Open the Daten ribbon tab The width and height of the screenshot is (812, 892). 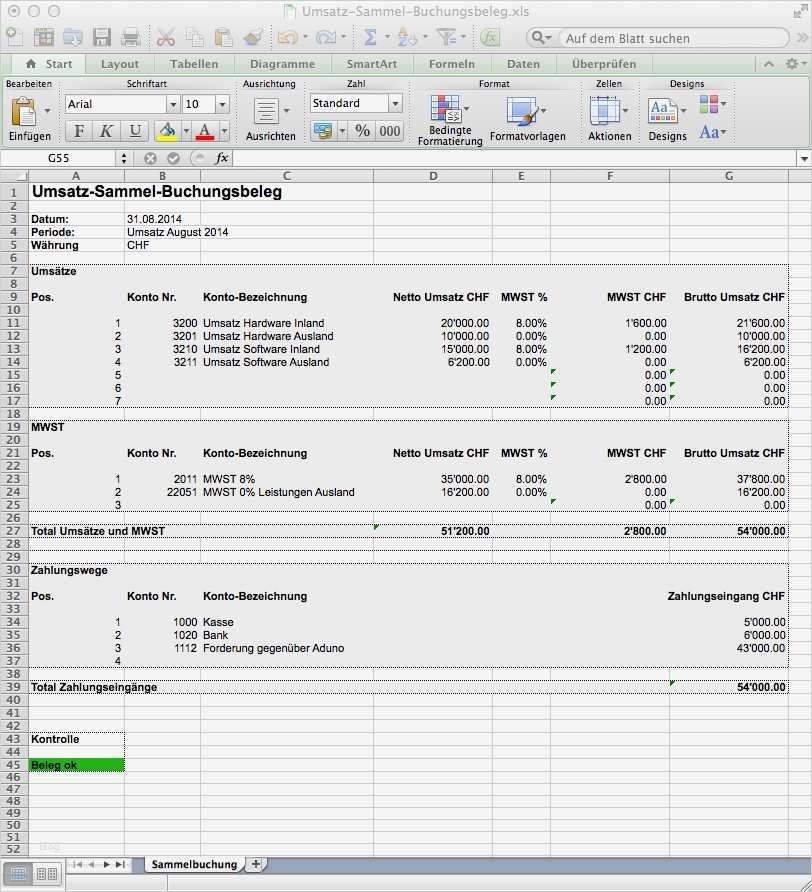point(523,64)
